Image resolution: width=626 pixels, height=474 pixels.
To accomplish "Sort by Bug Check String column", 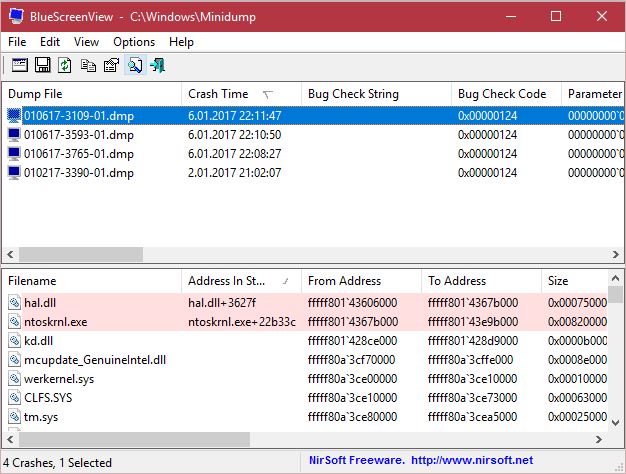I will (376, 94).
